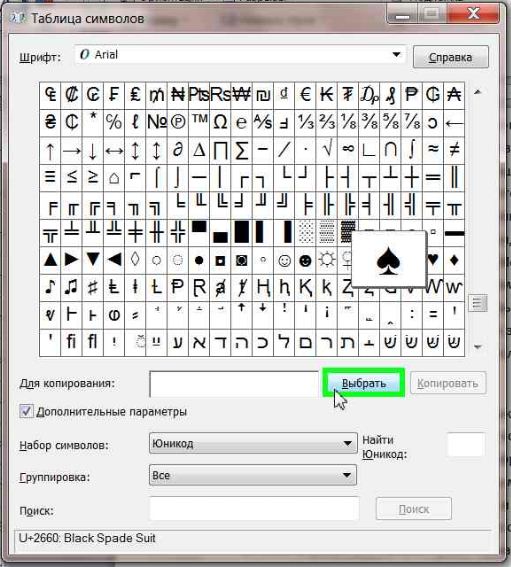This screenshot has height=567, width=511.
Task: Focus the Найти Юникод input box
Action: tap(465, 445)
